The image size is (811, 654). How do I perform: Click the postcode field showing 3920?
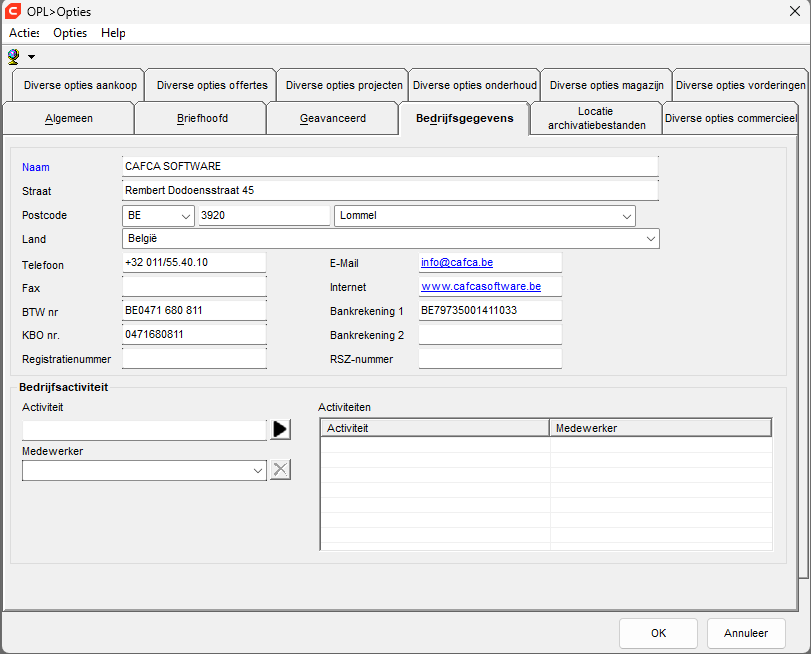264,216
